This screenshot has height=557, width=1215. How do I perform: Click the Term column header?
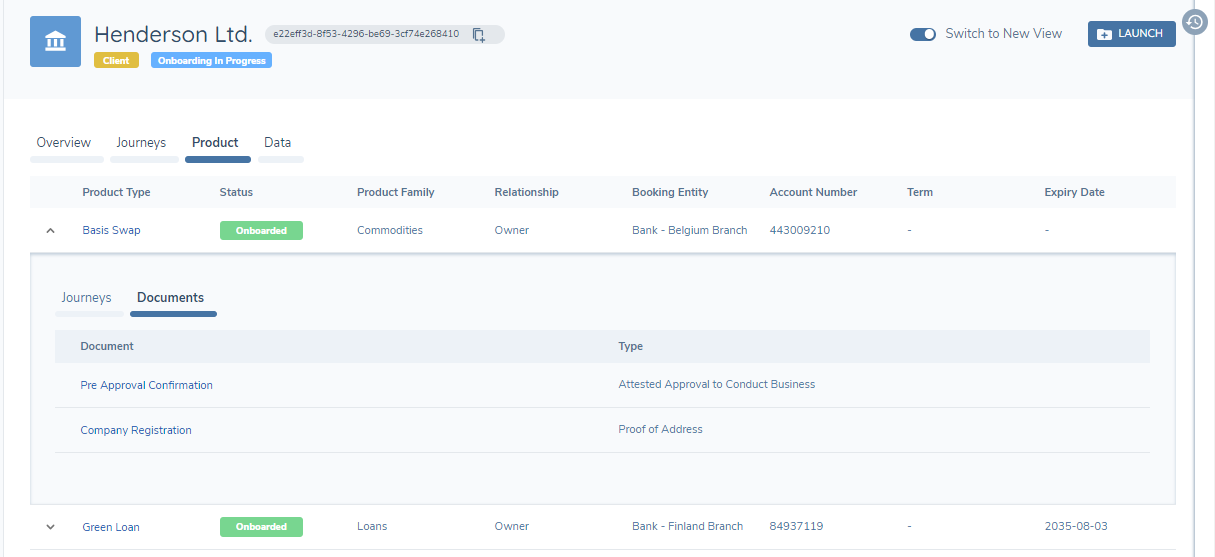click(x=920, y=192)
